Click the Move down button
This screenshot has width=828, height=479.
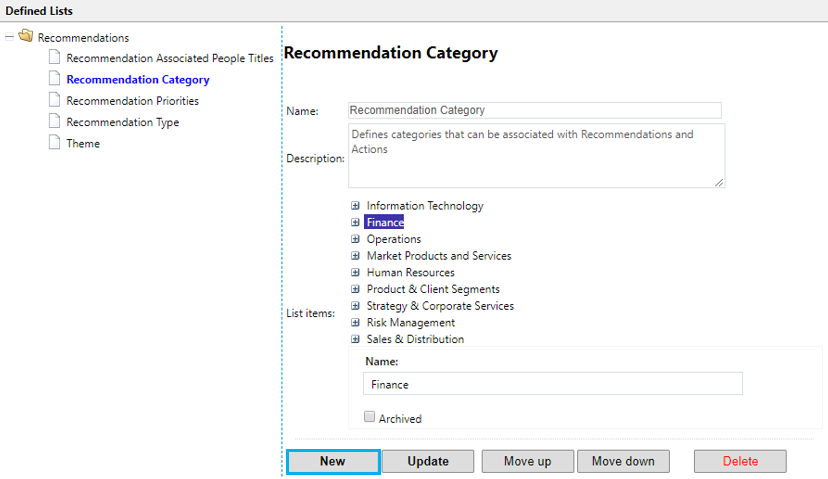pos(623,461)
